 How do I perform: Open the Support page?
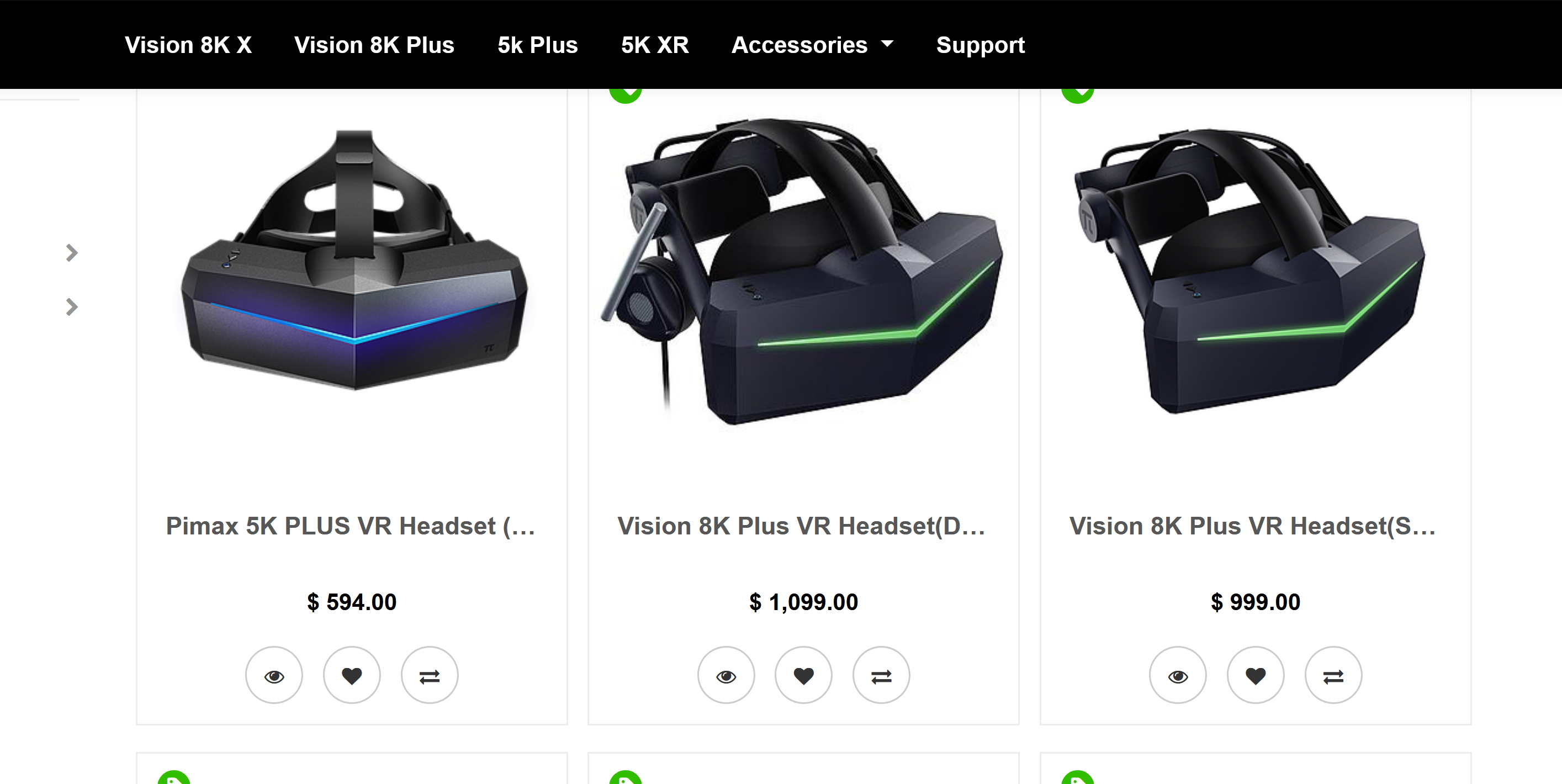pos(980,45)
